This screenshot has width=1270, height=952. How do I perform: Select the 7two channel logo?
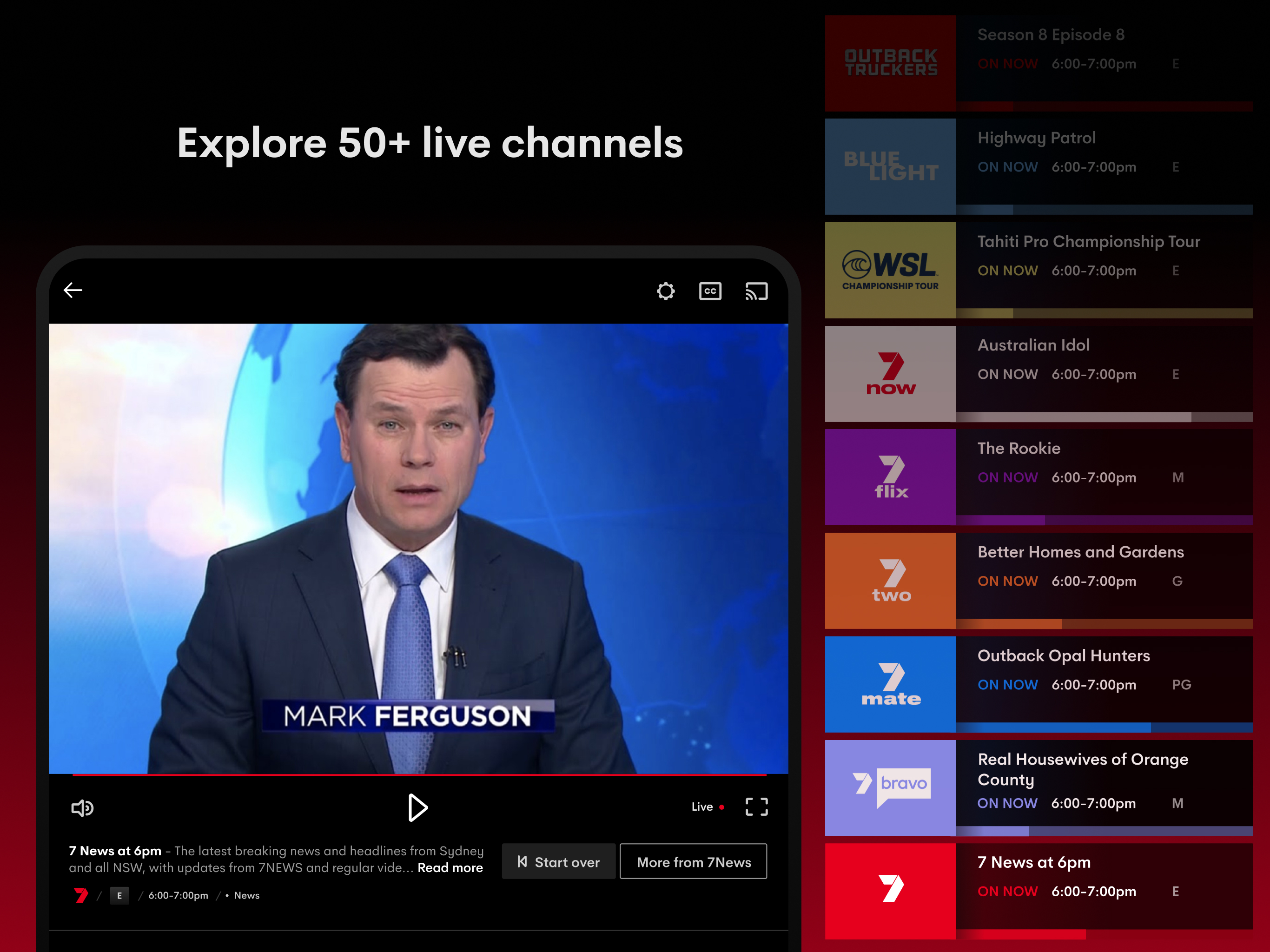click(891, 581)
